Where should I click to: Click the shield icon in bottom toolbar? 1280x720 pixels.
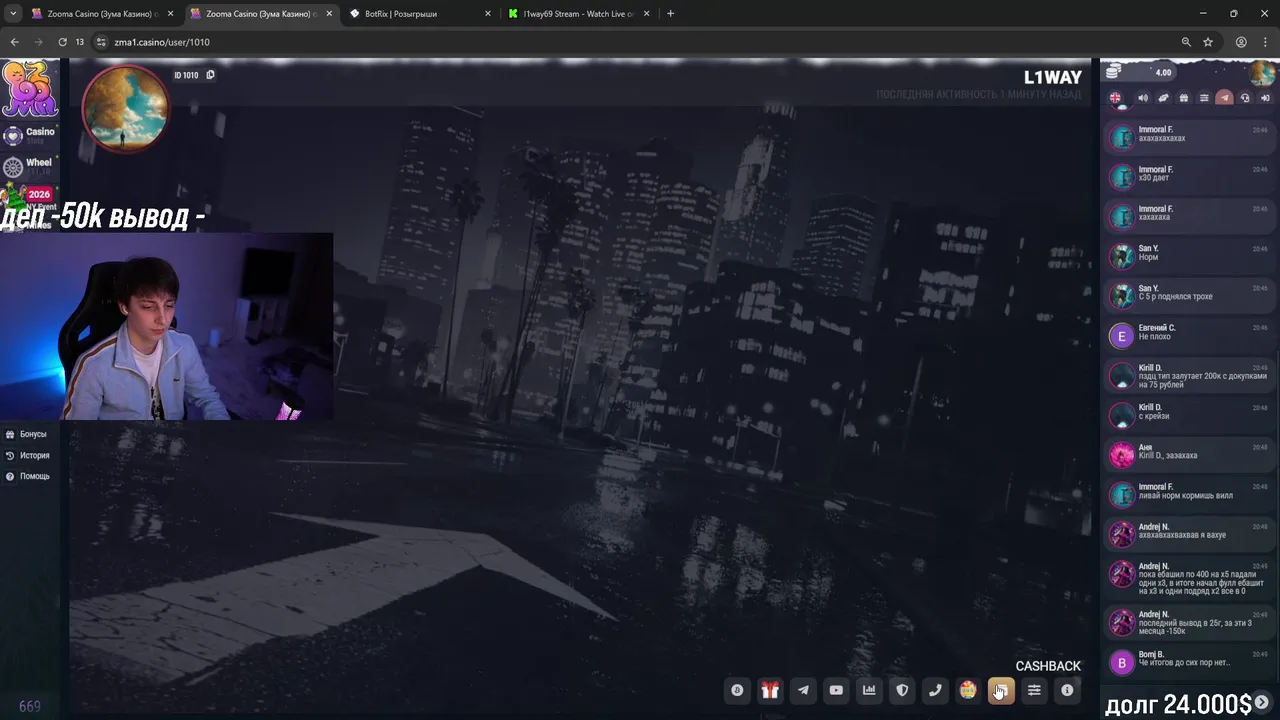click(x=902, y=690)
